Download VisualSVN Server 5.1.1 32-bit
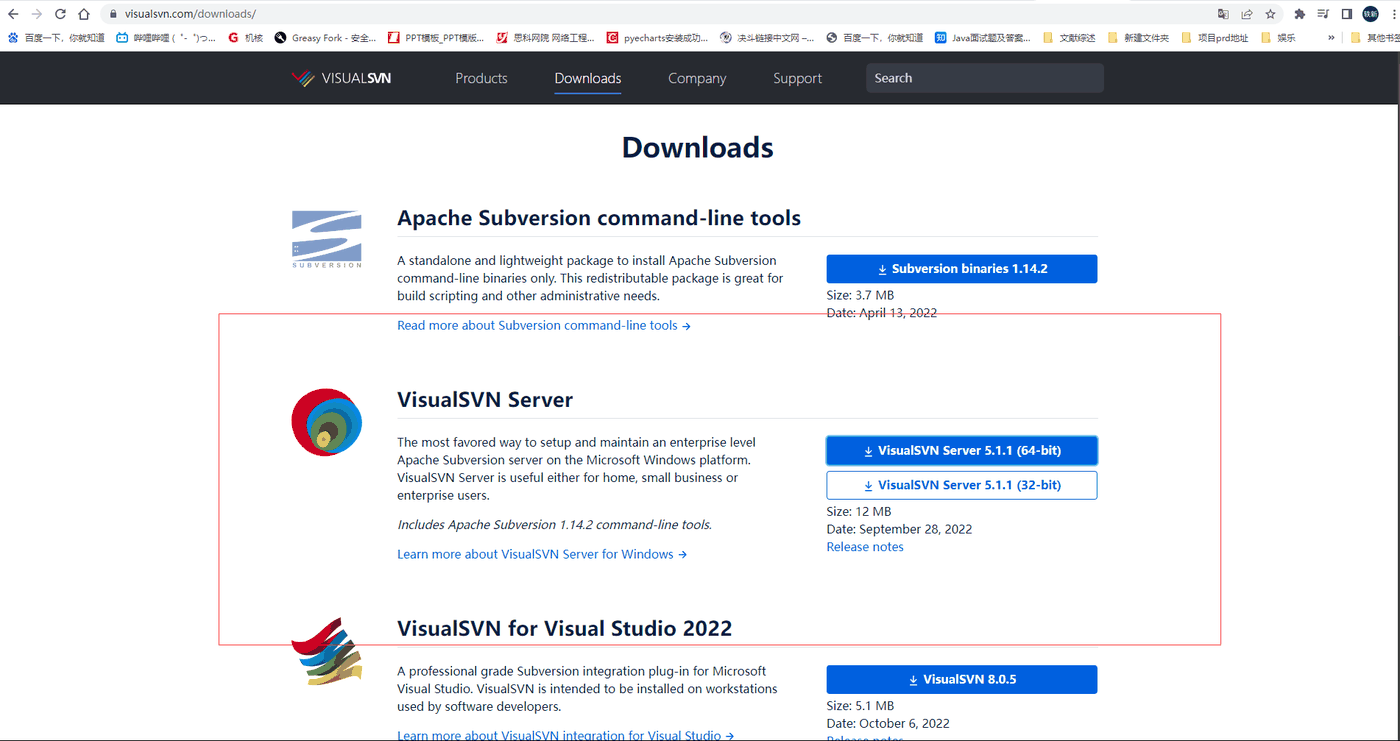The height and width of the screenshot is (741, 1400). 961,485
